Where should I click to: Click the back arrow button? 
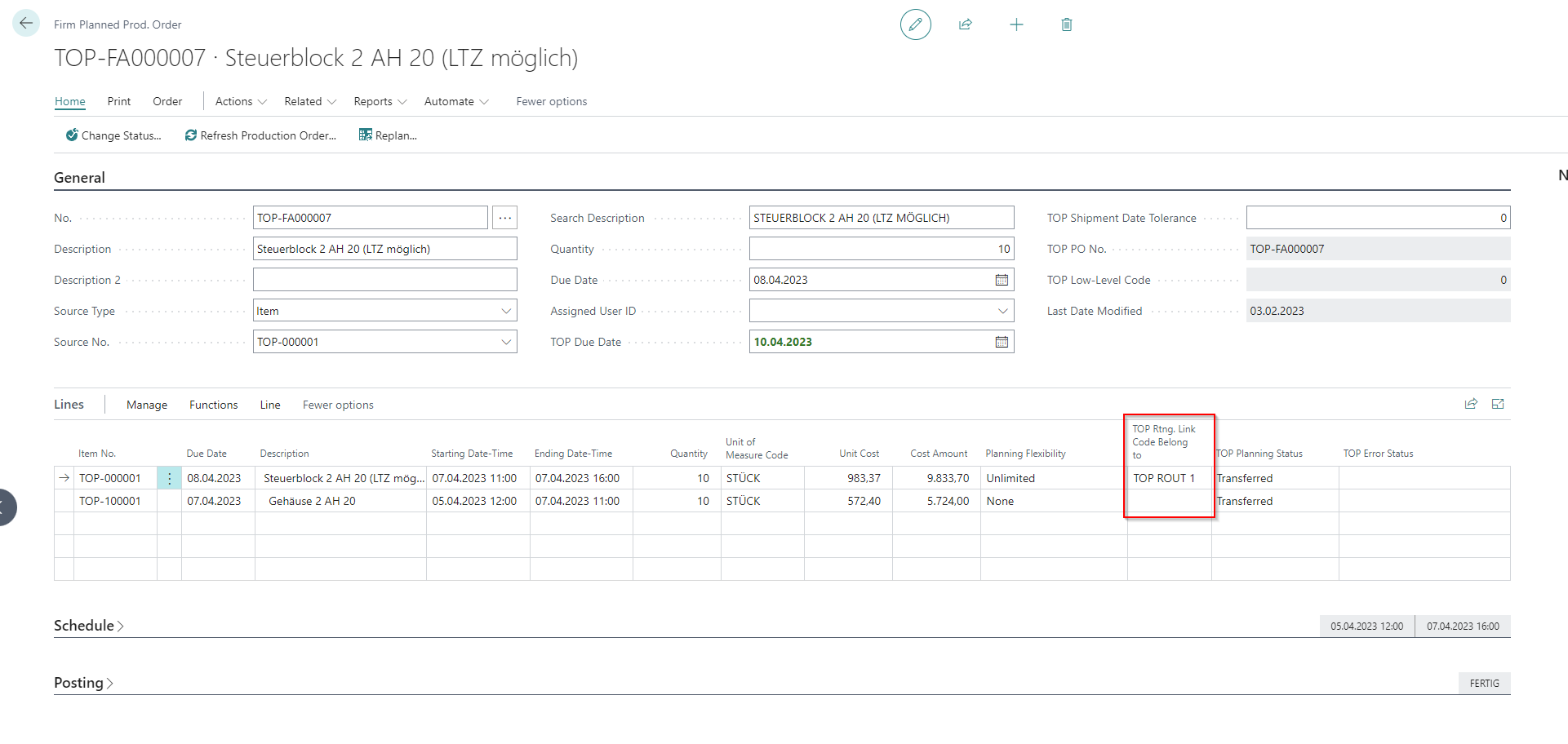pos(26,24)
